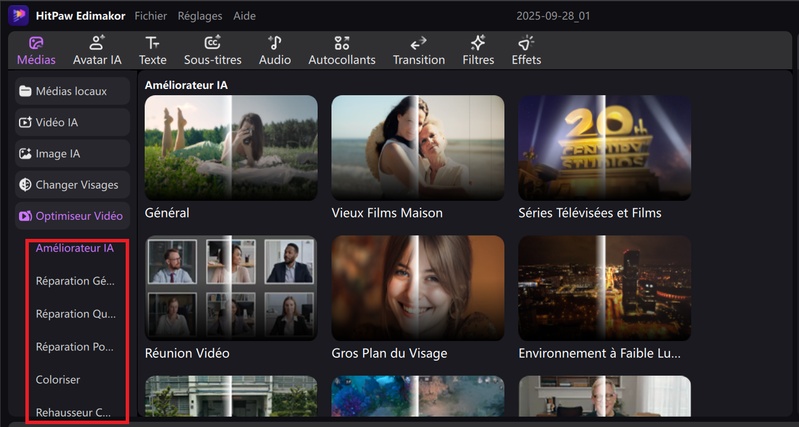Pick the Gros Plan du Visage thumbnail
This screenshot has height=427, width=799.
pos(418,289)
